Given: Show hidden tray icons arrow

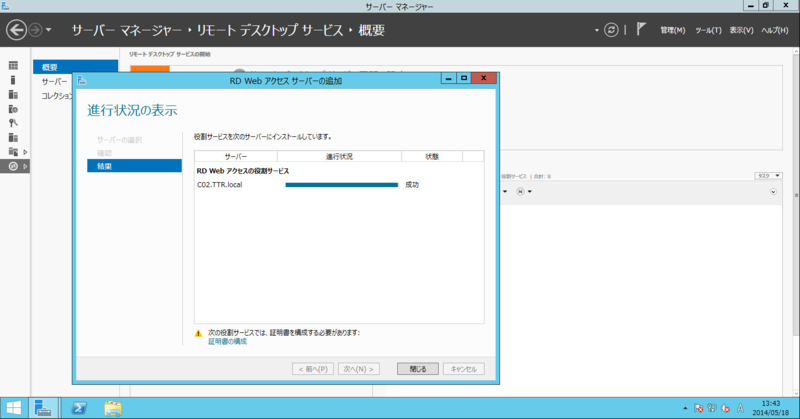Looking at the screenshot, I should pyautogui.click(x=685, y=408).
